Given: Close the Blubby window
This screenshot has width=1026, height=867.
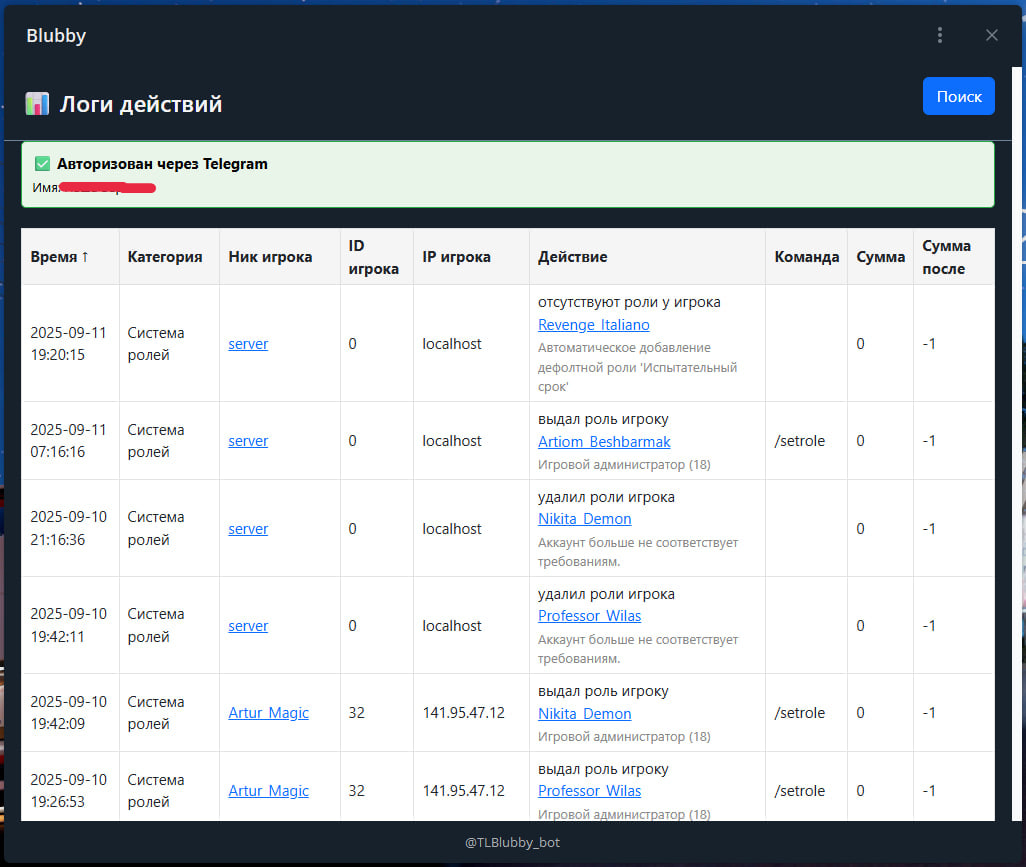Looking at the screenshot, I should [991, 34].
